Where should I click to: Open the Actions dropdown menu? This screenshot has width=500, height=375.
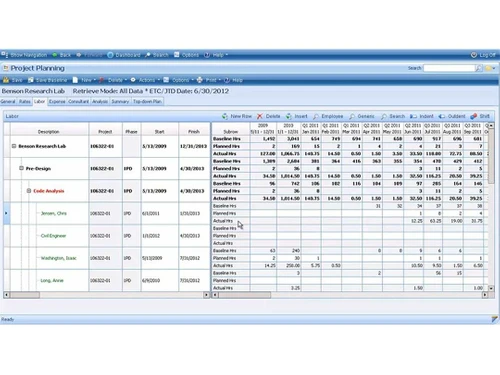(145, 80)
